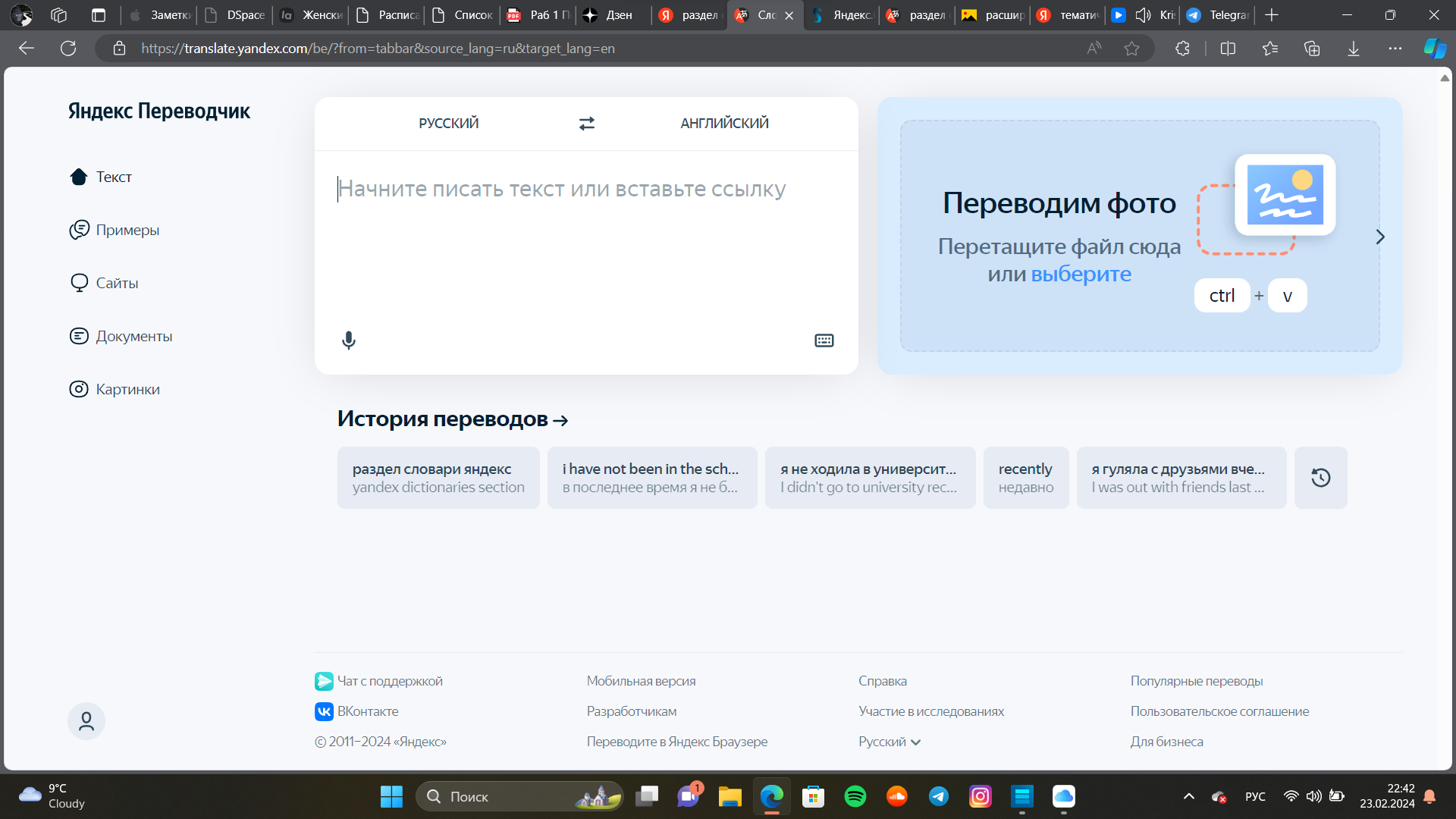This screenshot has width=1456, height=819.
Task: Open the on-screen keyboard
Action: 824,340
